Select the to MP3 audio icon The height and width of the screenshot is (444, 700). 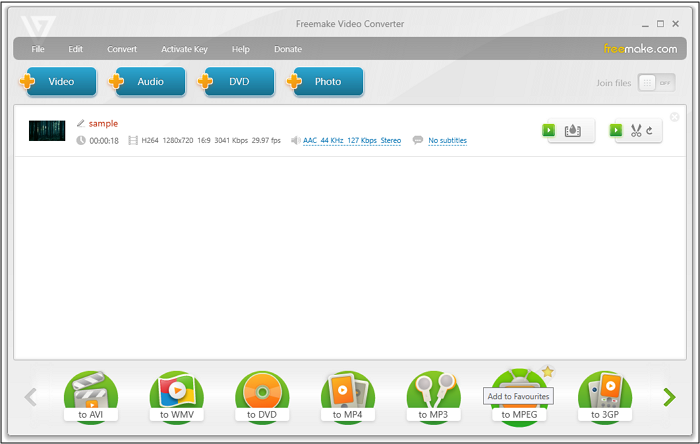click(434, 396)
